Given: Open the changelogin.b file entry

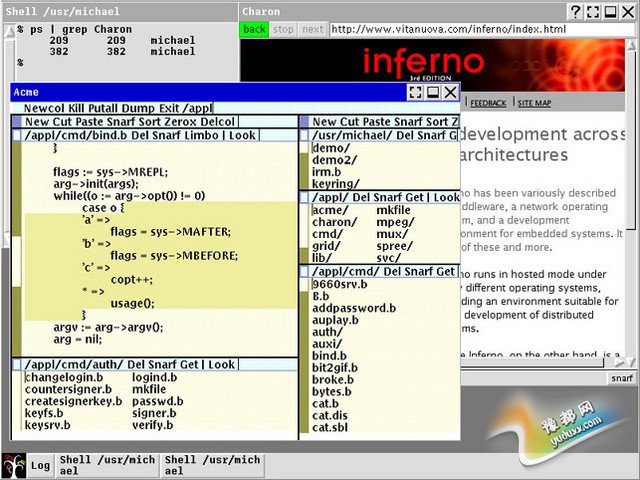Looking at the screenshot, I should (64, 377).
